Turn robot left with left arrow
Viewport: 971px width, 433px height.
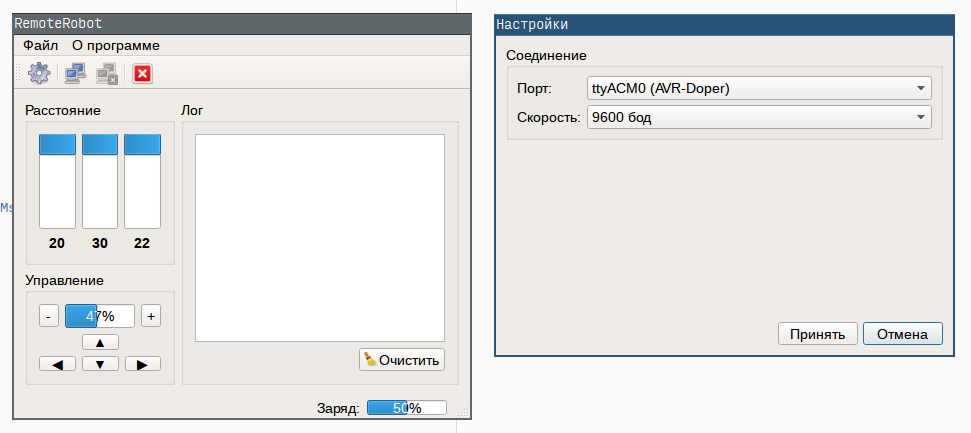point(58,364)
